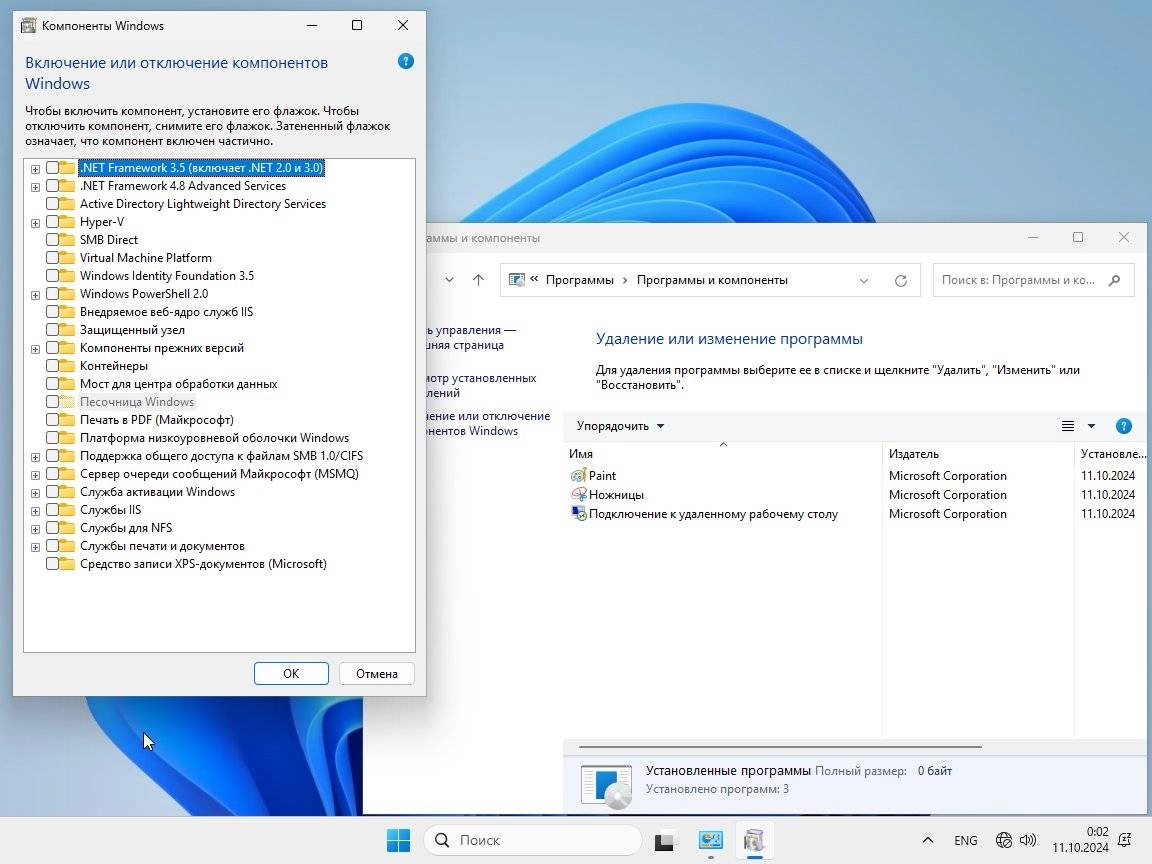Click the blue help icon in Windows Features dialog
The image size is (1152, 864).
pos(406,62)
